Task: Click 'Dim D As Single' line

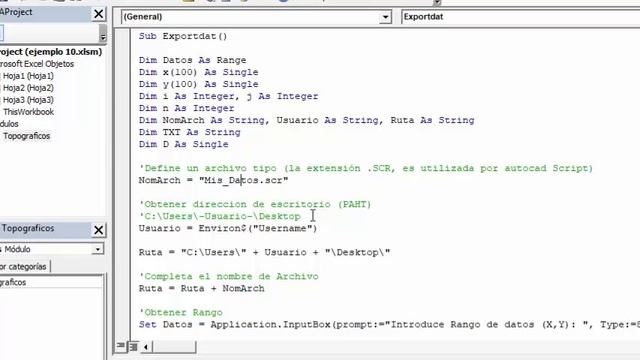Action: (183, 144)
